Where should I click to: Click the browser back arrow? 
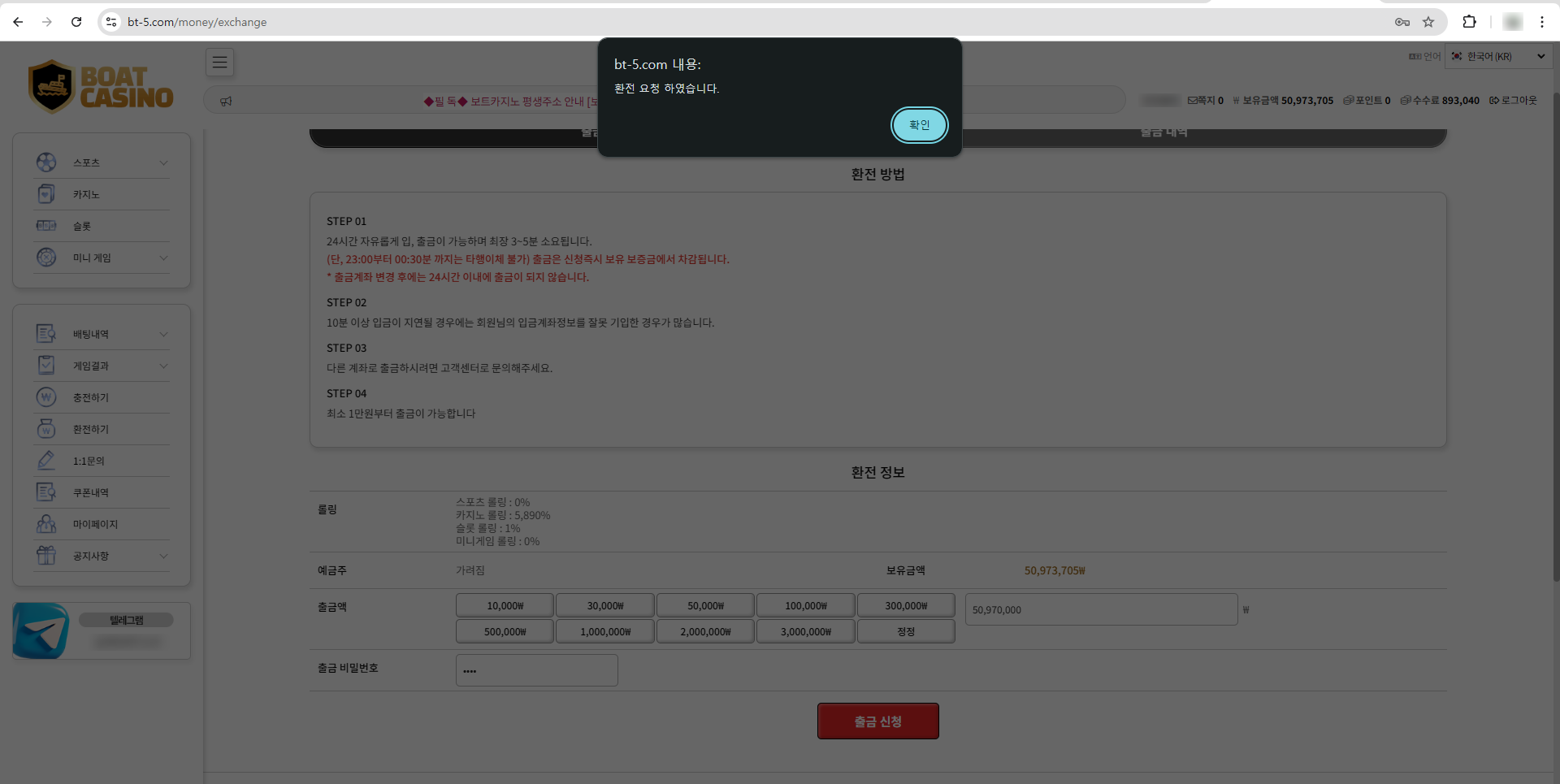click(18, 22)
